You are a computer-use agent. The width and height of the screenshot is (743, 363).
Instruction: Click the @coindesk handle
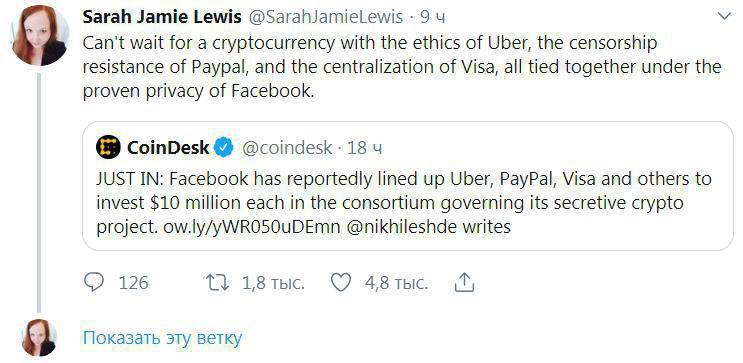[287, 148]
